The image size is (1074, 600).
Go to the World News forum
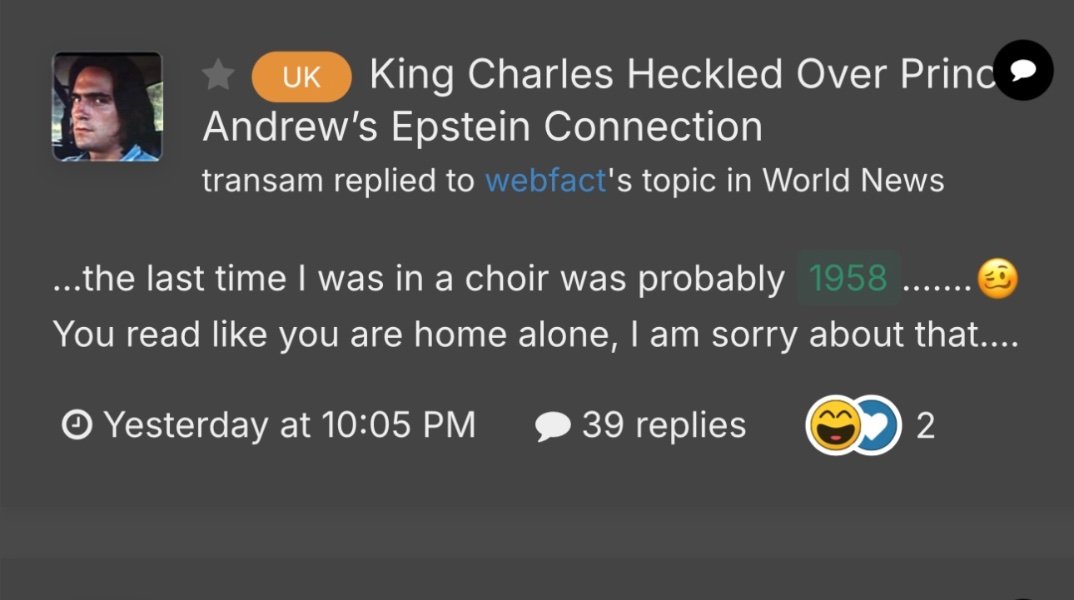[853, 181]
